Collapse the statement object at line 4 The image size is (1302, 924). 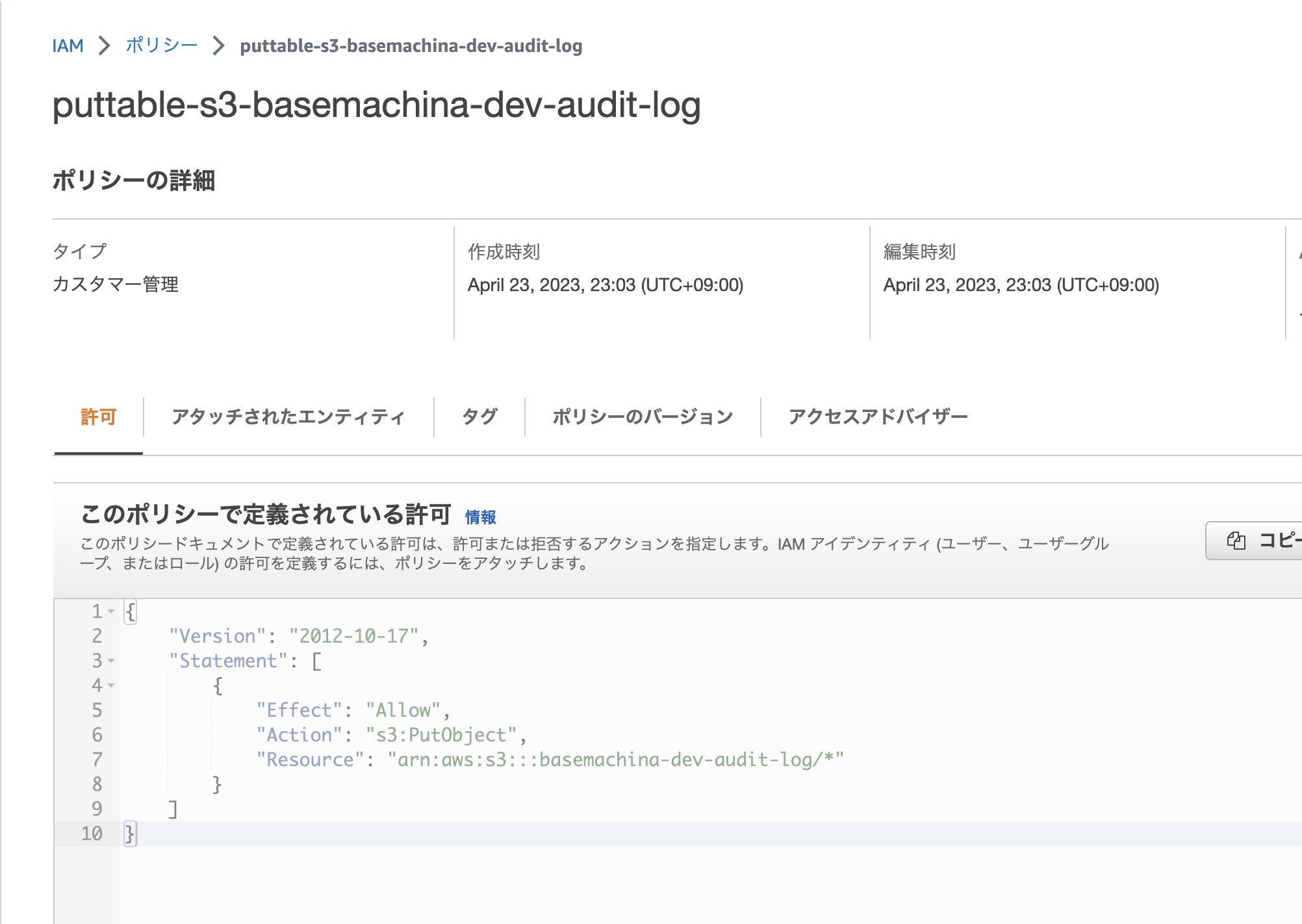111,686
